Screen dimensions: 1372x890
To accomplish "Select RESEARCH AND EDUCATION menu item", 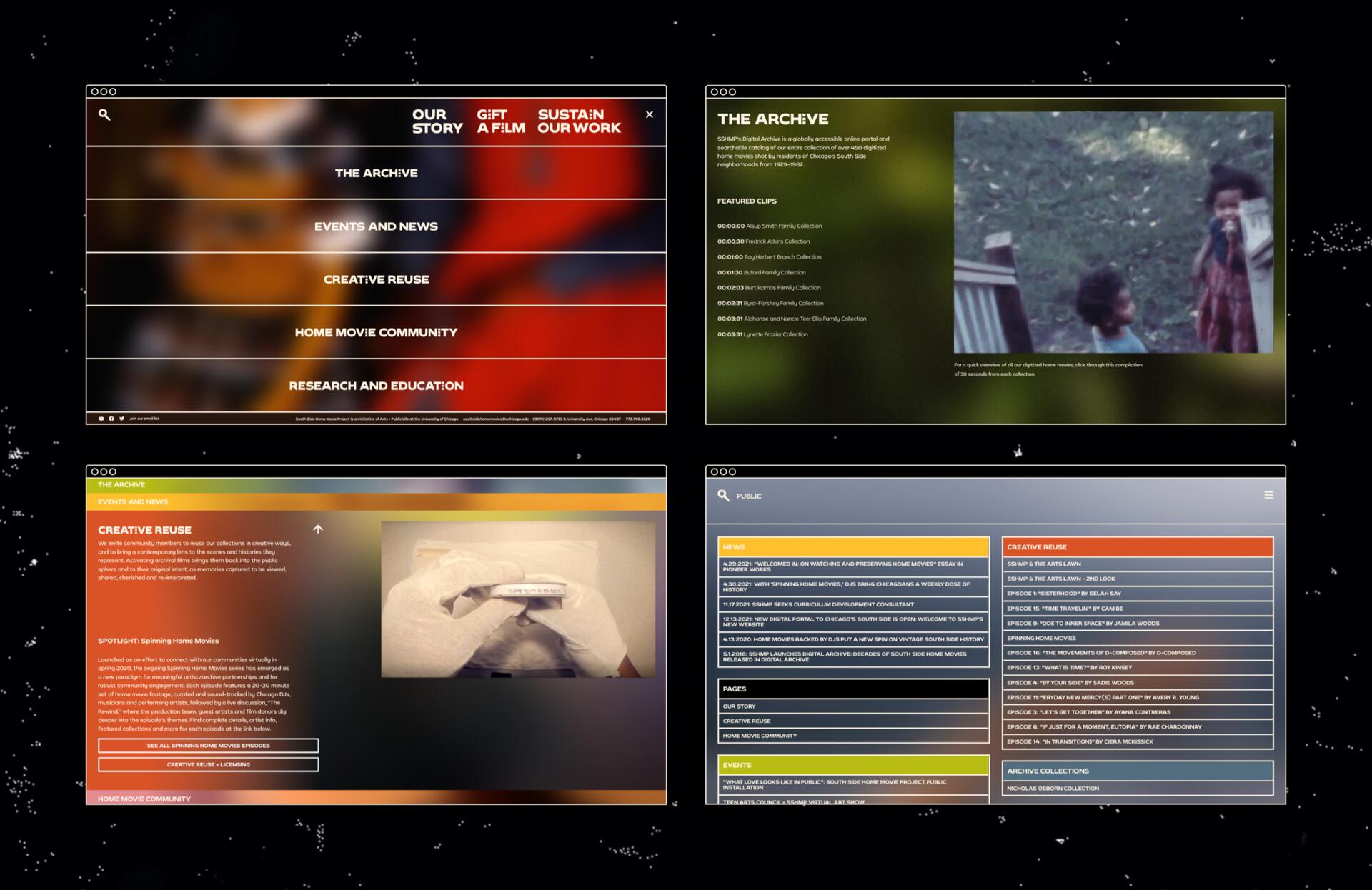I will coord(376,385).
